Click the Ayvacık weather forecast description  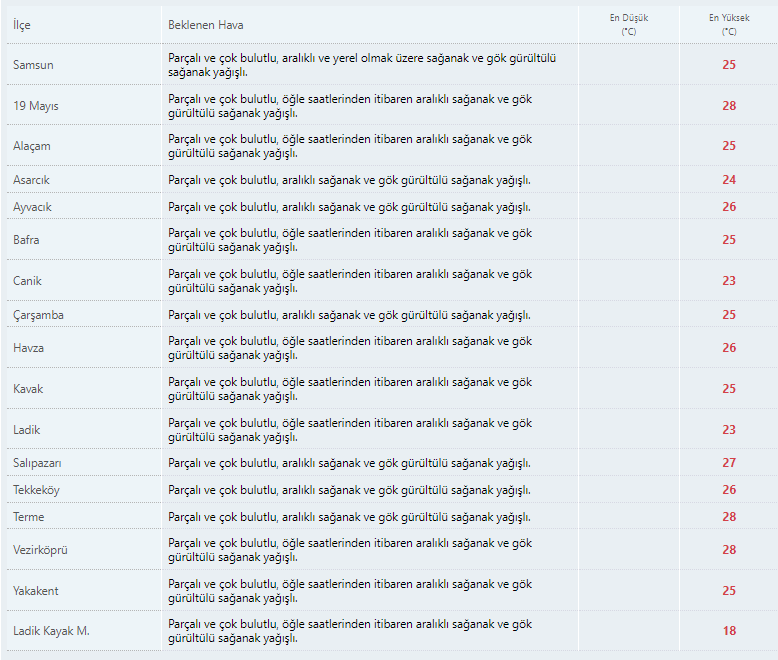point(349,207)
